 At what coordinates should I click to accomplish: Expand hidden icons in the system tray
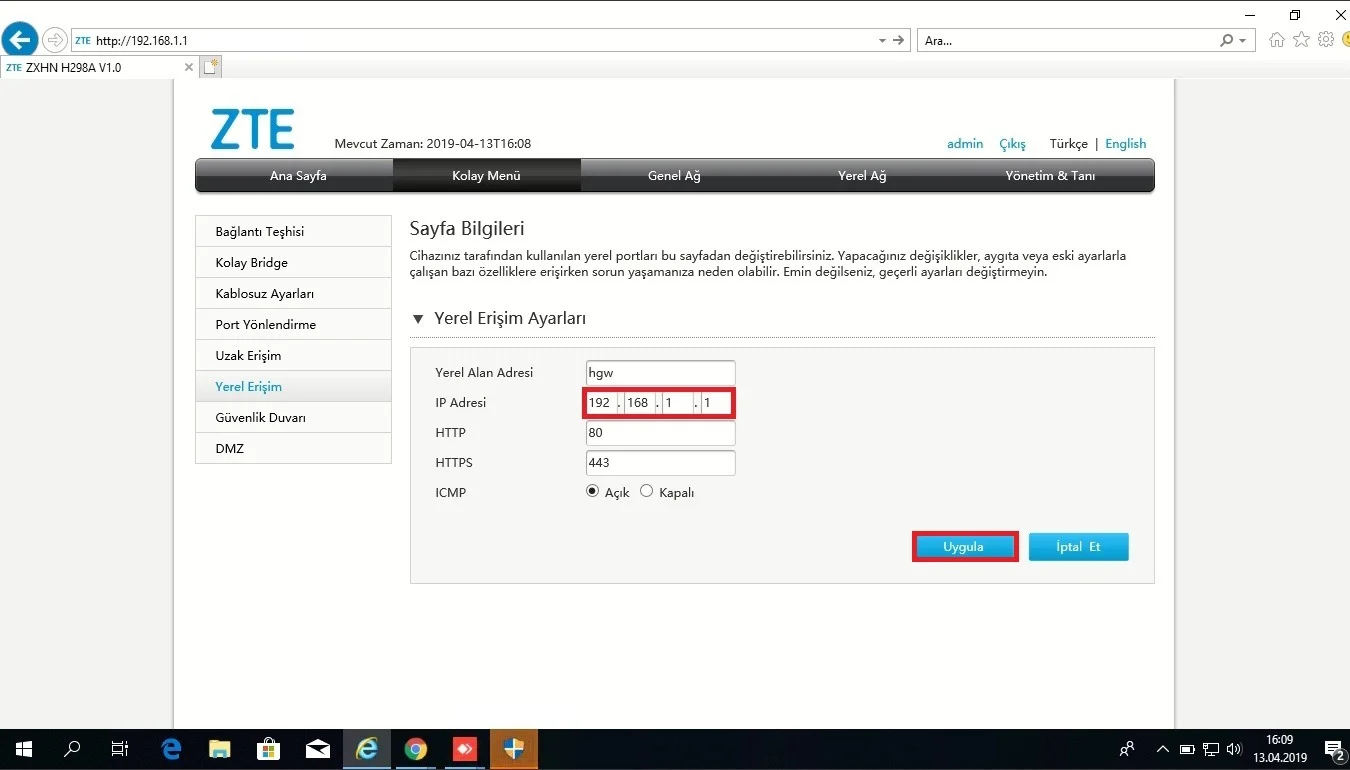point(1162,749)
